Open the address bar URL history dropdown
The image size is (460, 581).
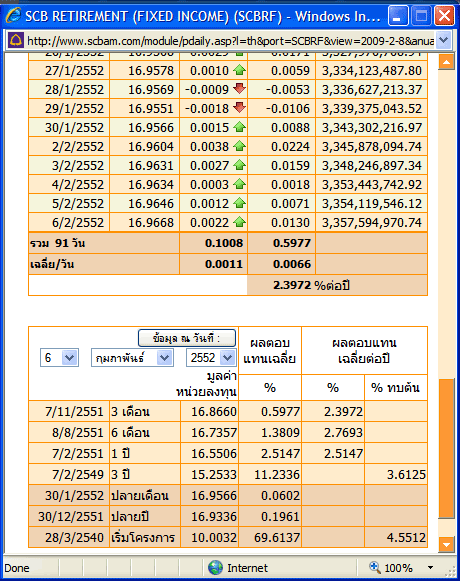[443, 40]
